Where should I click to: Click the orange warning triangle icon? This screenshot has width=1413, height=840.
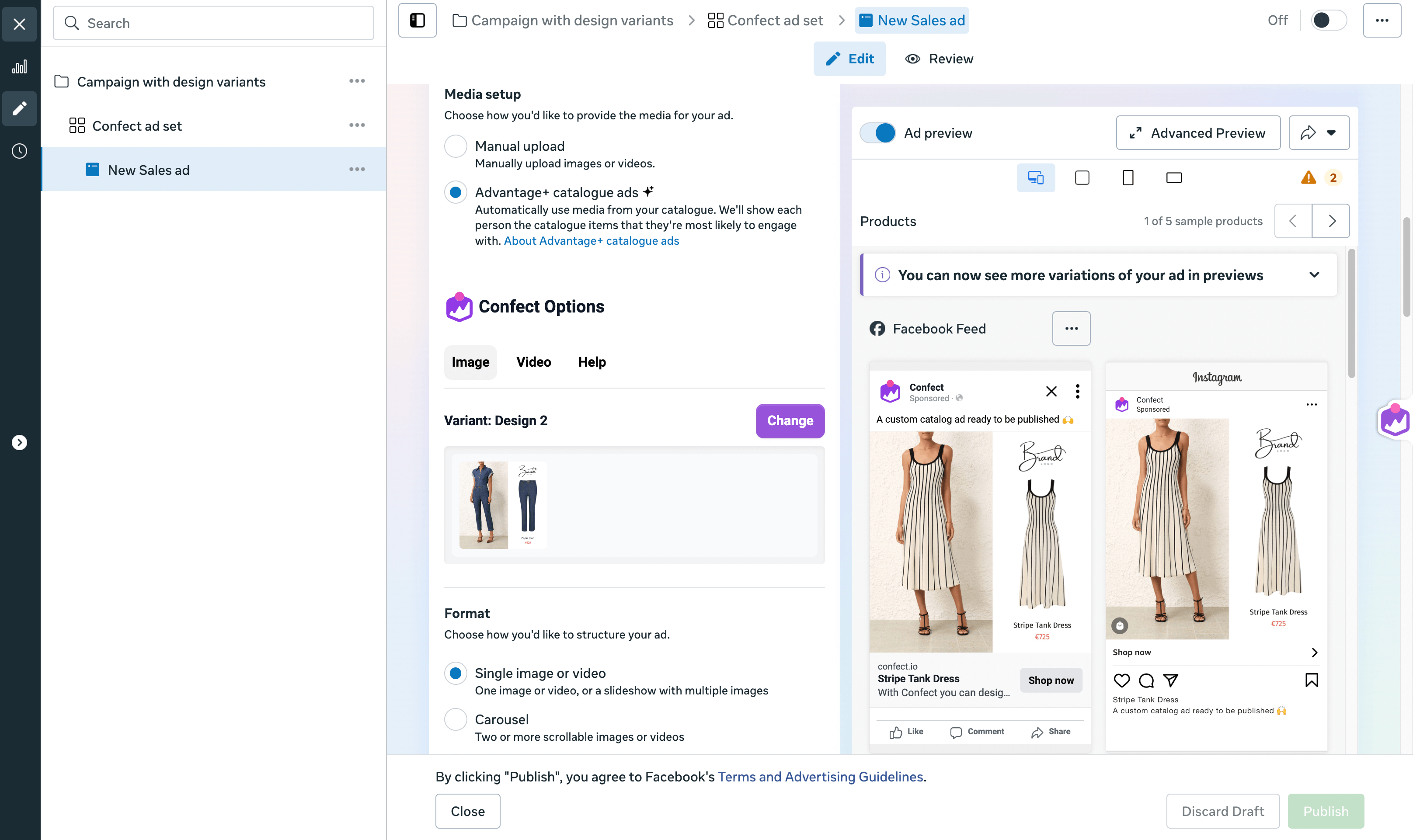pyautogui.click(x=1308, y=178)
